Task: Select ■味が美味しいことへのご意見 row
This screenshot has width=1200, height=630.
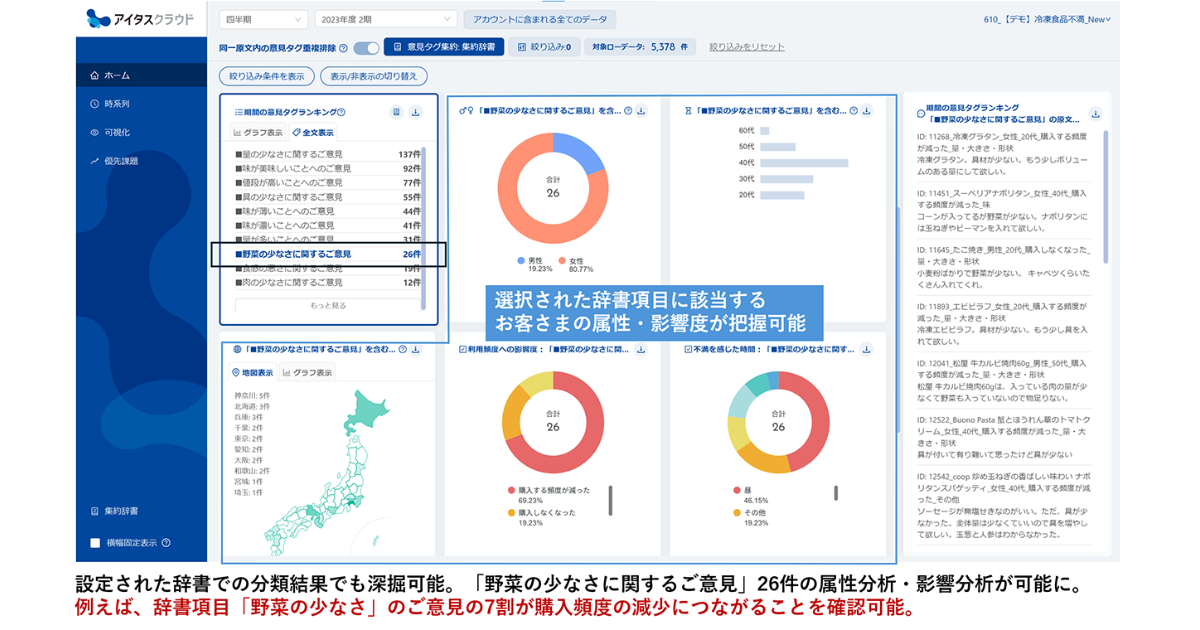Action: (x=328, y=169)
